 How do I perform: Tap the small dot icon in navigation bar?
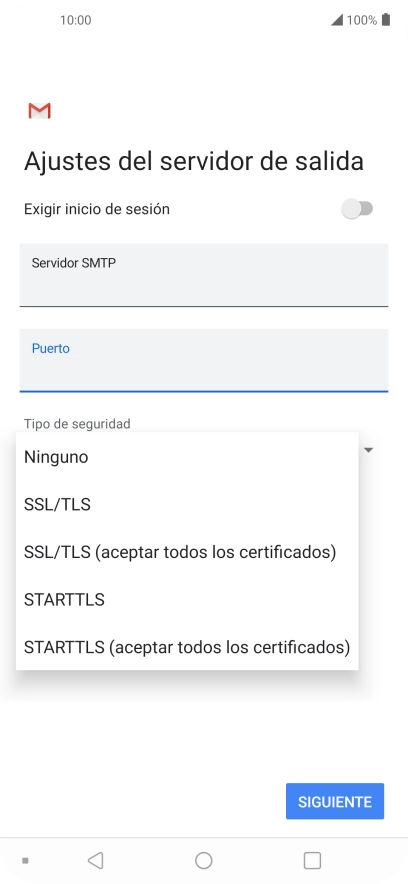click(25, 861)
